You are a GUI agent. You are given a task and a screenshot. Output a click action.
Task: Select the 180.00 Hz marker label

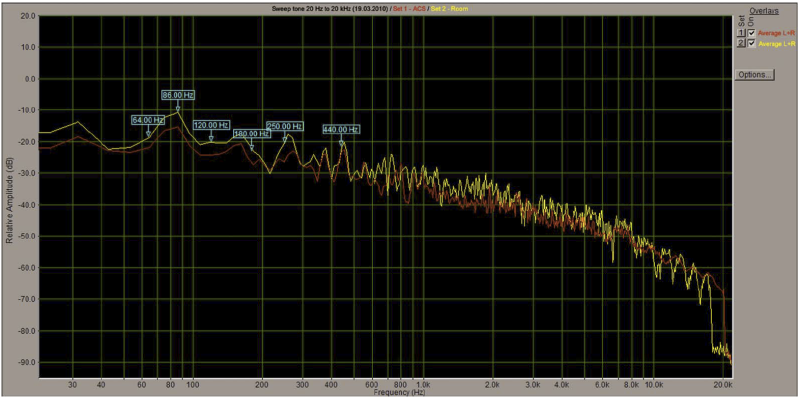click(x=251, y=134)
